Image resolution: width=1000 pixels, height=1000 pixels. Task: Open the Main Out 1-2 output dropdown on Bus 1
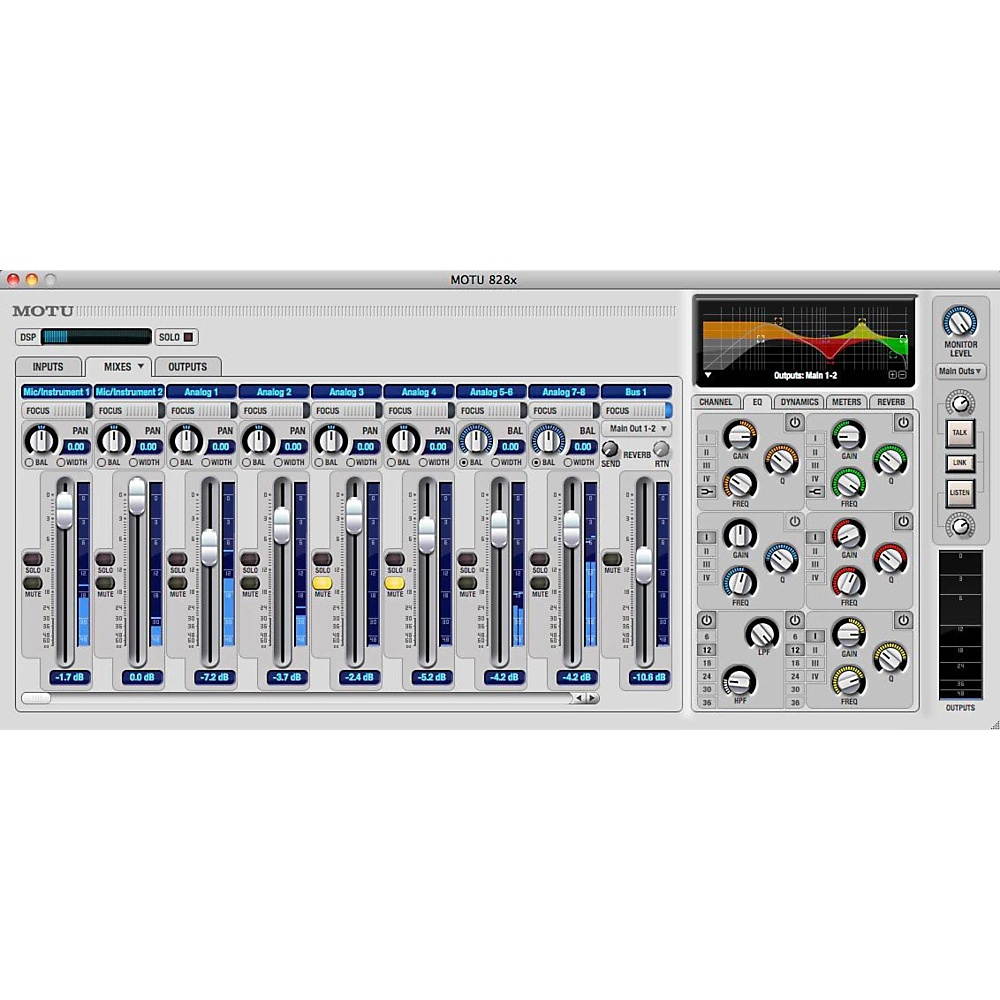pos(636,428)
